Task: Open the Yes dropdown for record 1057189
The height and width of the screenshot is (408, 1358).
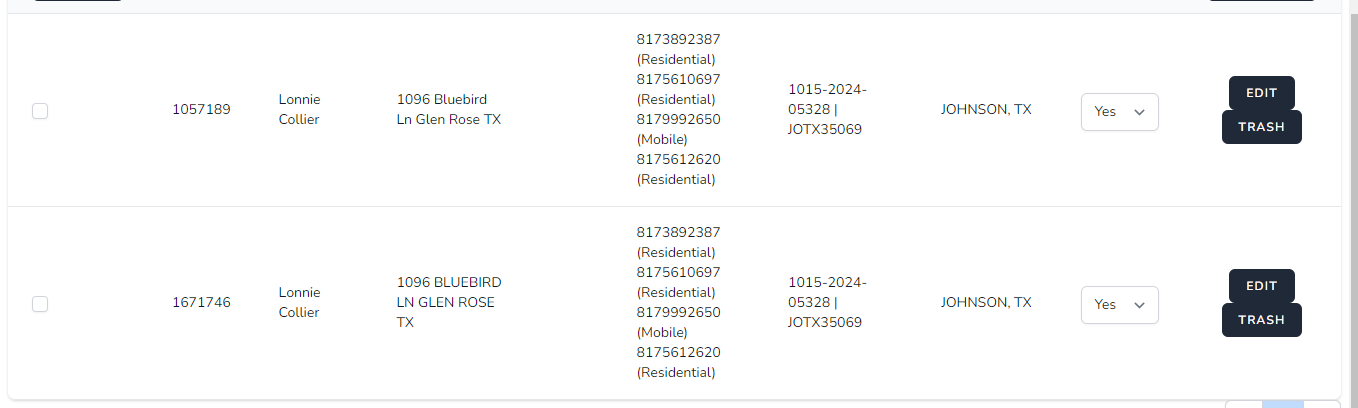Action: [x=1119, y=112]
